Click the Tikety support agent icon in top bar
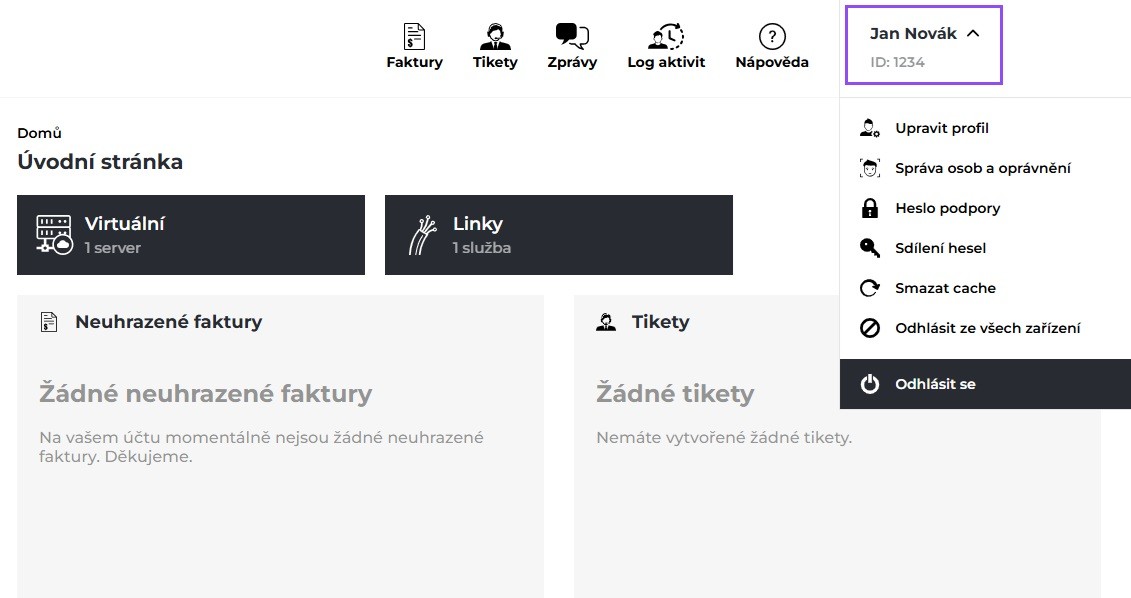Screen dimensions: 1131x598 click(x=495, y=36)
